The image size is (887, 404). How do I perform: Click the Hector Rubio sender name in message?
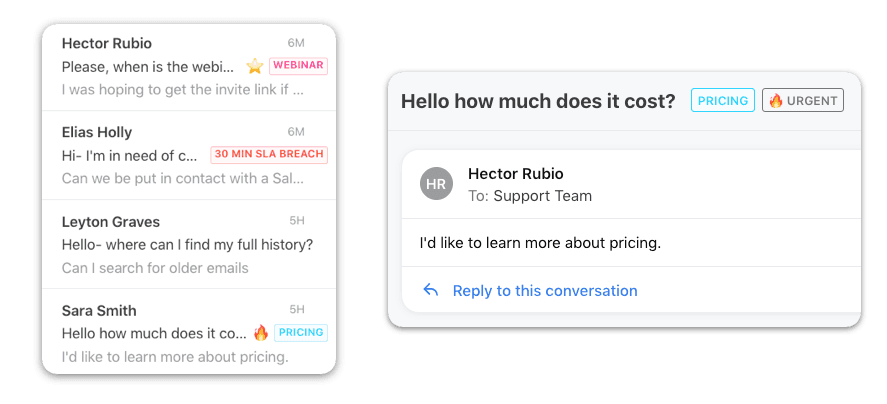coord(515,174)
